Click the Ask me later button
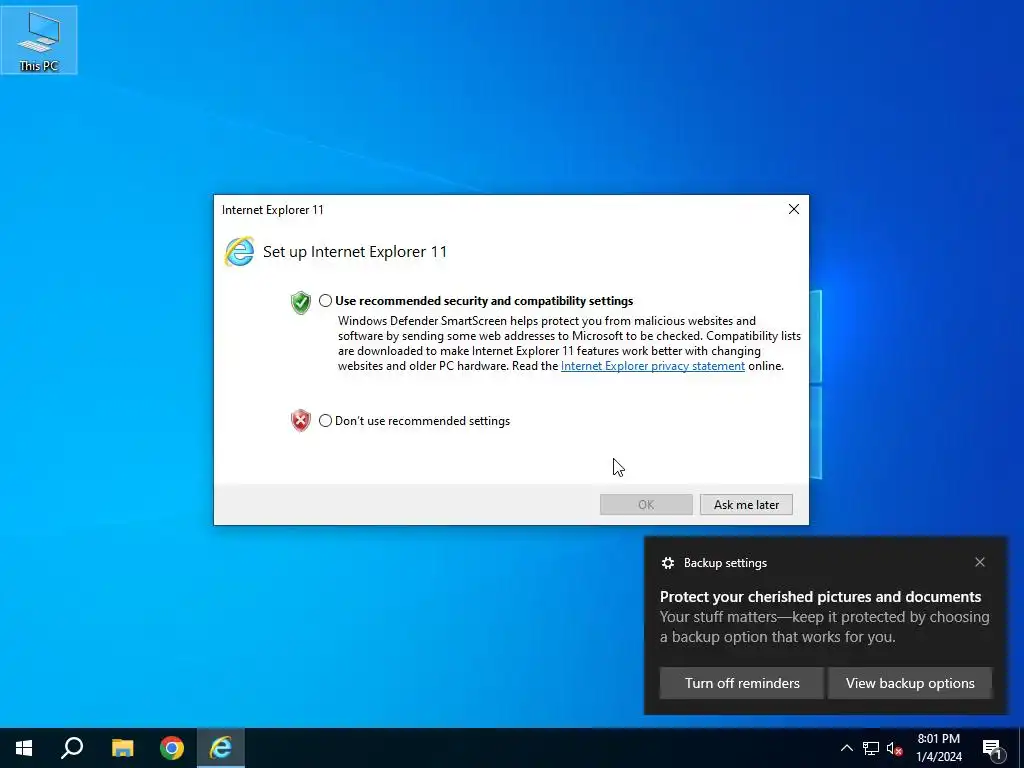 746,505
